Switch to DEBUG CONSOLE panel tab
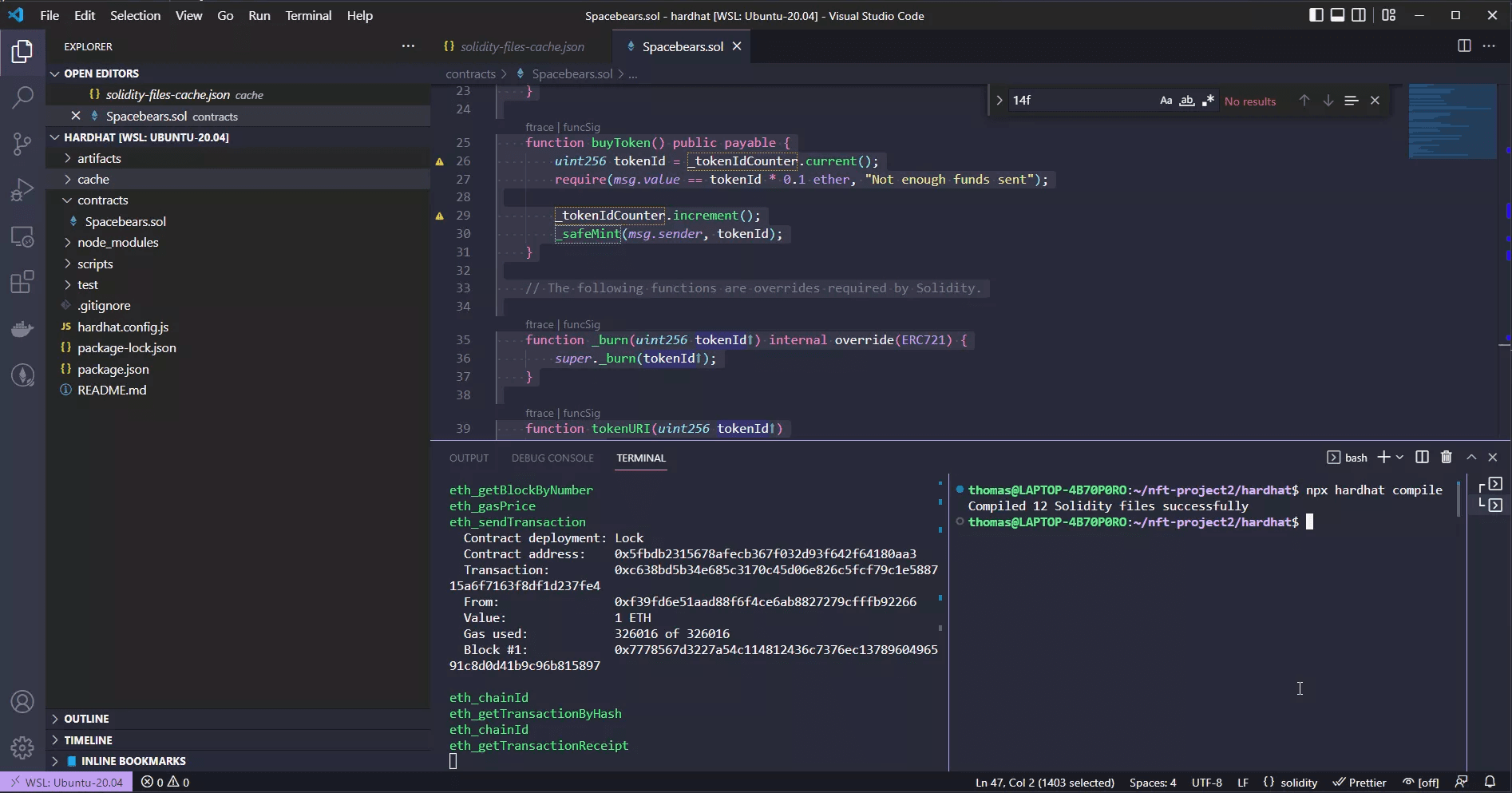The width and height of the screenshot is (1512, 793). (552, 458)
